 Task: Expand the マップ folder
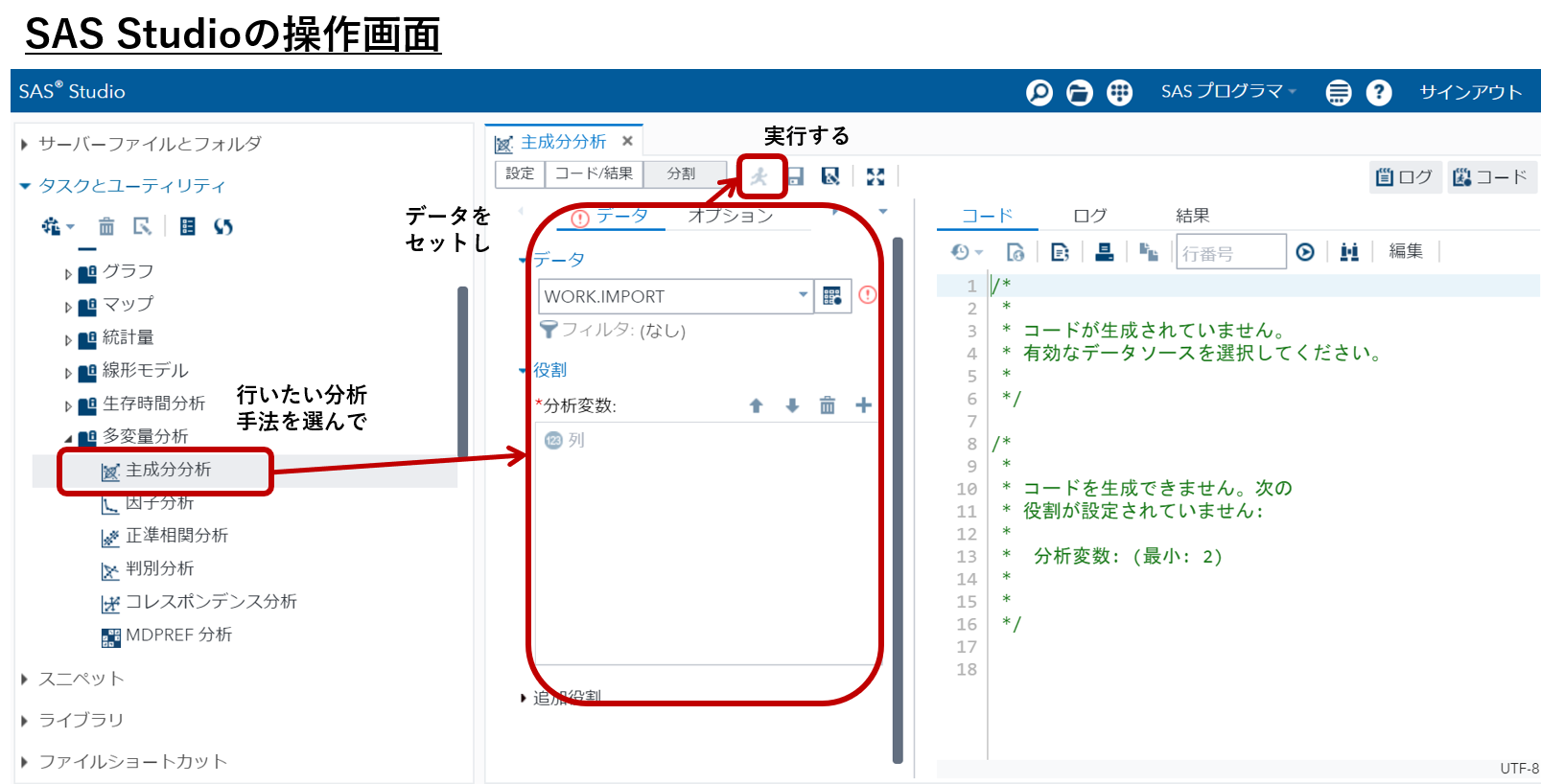click(x=68, y=308)
